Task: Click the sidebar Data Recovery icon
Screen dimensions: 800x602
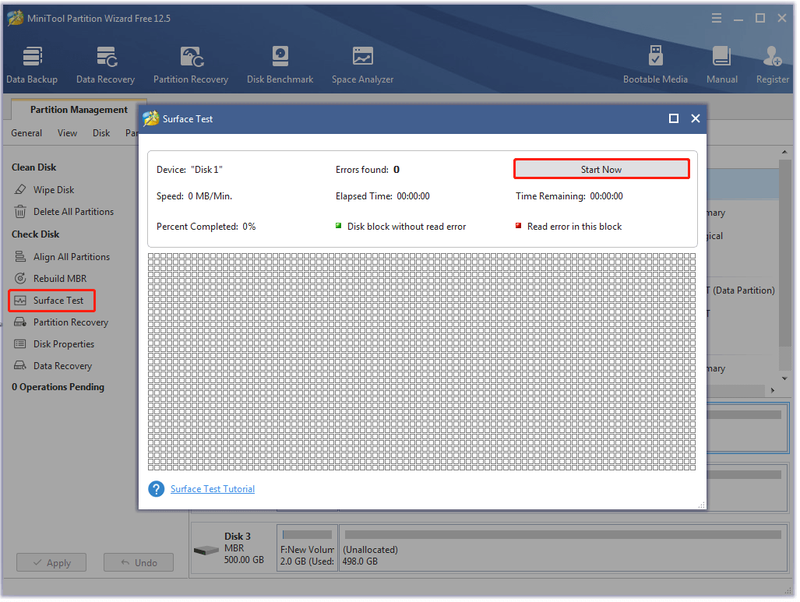Action: [20, 365]
